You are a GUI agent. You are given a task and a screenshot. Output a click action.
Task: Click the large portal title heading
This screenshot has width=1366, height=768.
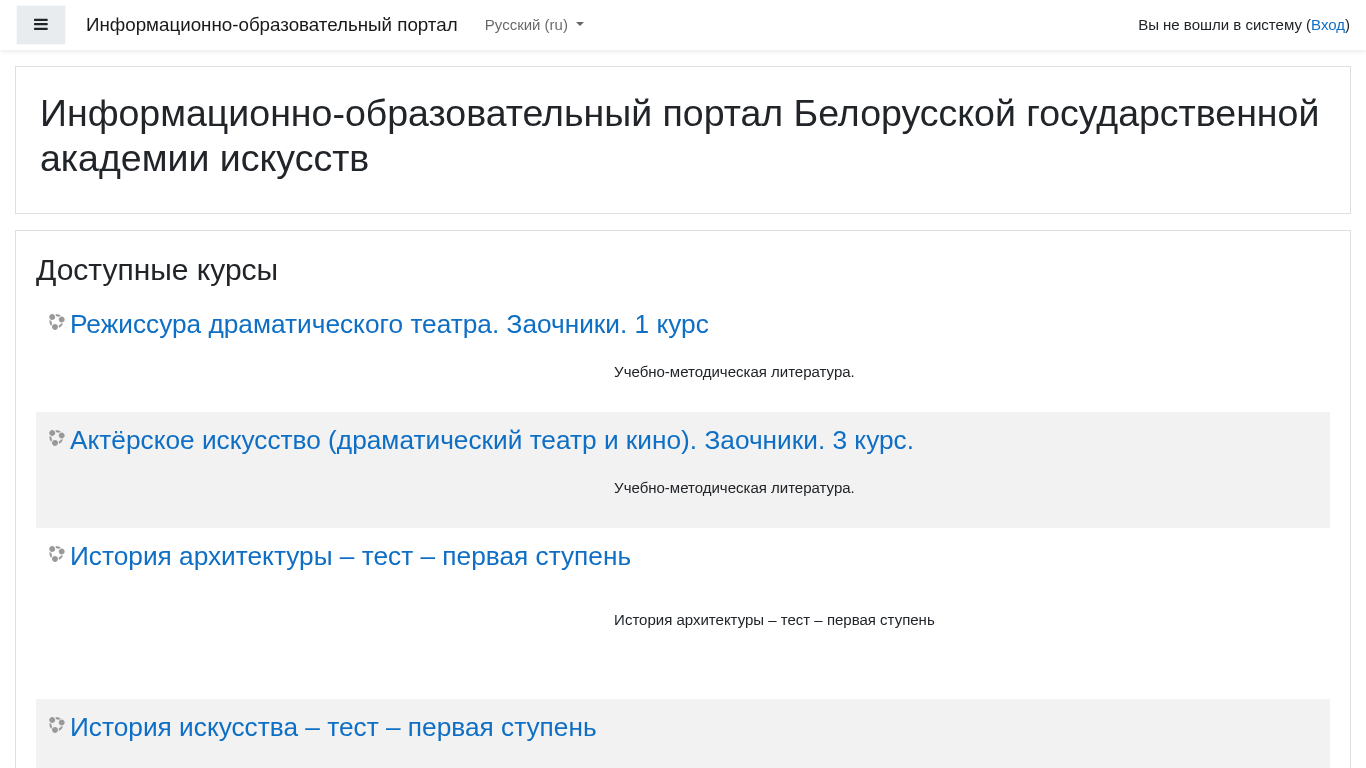(679, 136)
